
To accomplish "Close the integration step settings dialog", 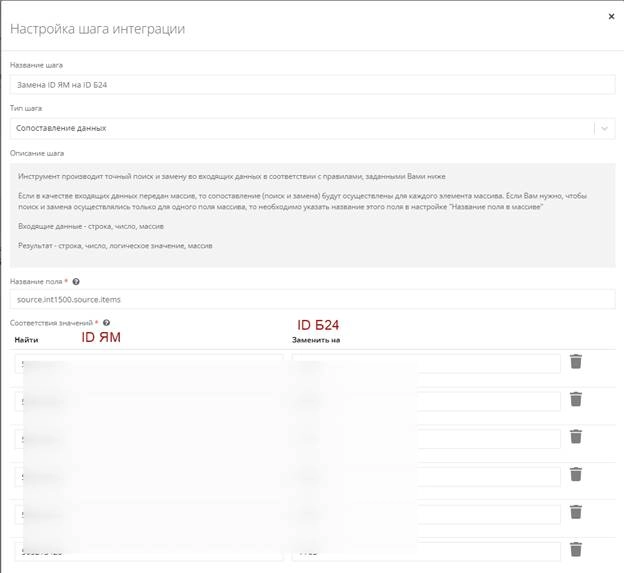I will [x=611, y=16].
